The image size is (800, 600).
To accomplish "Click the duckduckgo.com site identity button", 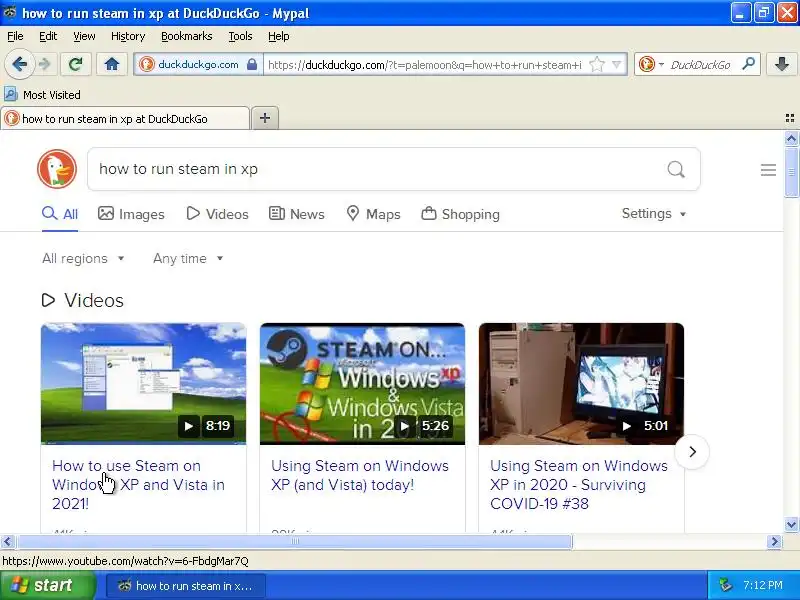I will [198, 64].
